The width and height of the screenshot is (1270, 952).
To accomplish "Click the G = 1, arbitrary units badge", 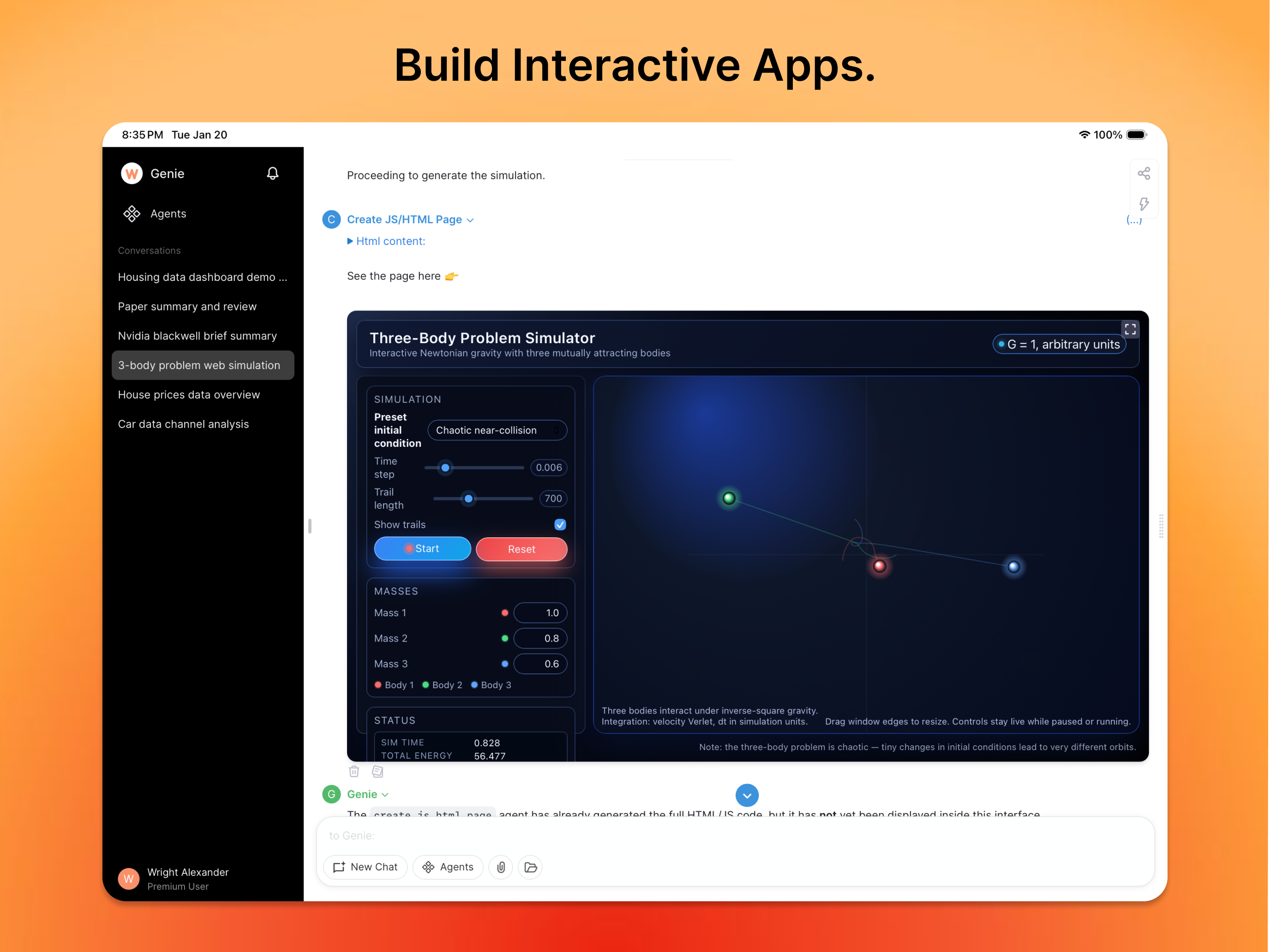I will point(1059,344).
